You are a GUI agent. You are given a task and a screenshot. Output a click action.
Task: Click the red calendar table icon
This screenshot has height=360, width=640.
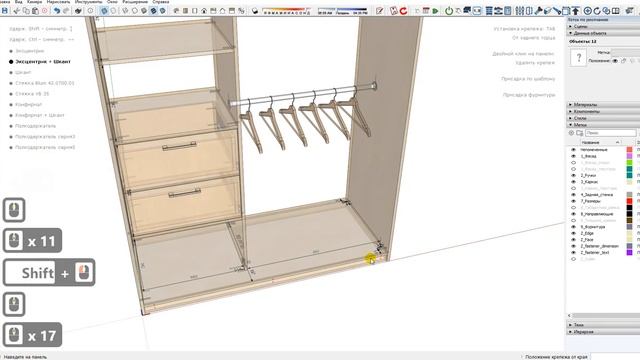426,11
